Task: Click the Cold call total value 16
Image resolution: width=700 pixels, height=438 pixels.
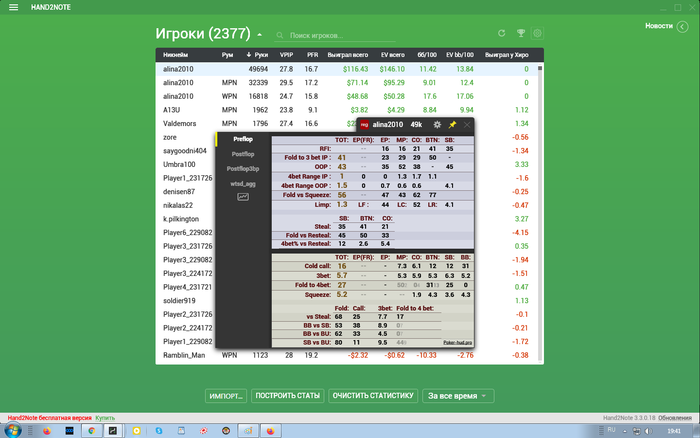Action: pyautogui.click(x=342, y=266)
